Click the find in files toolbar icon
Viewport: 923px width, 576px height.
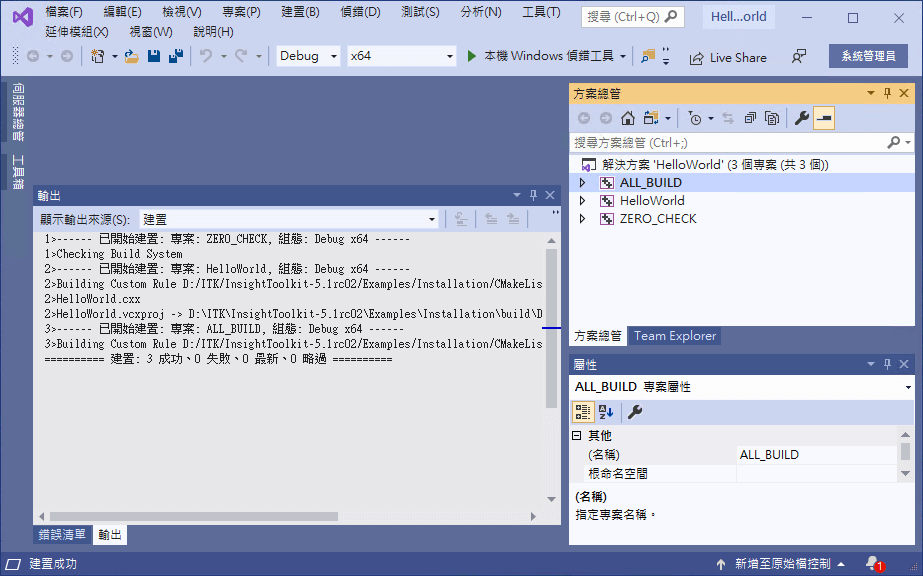coord(648,56)
